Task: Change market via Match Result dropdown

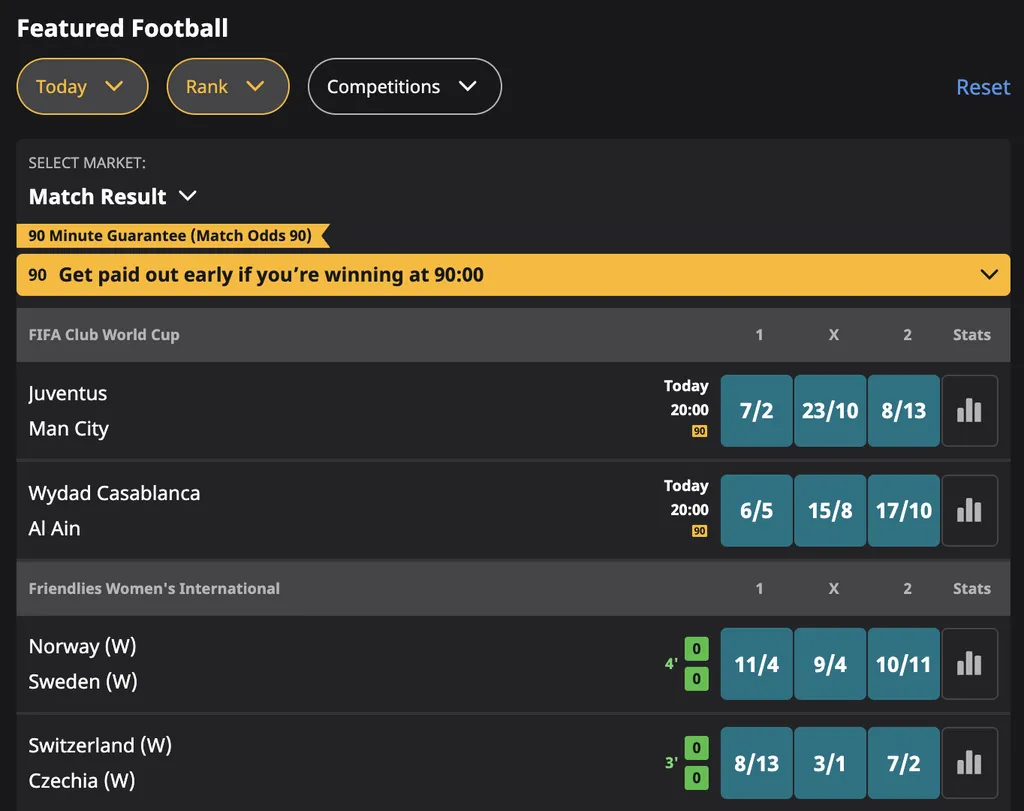Action: [x=113, y=197]
